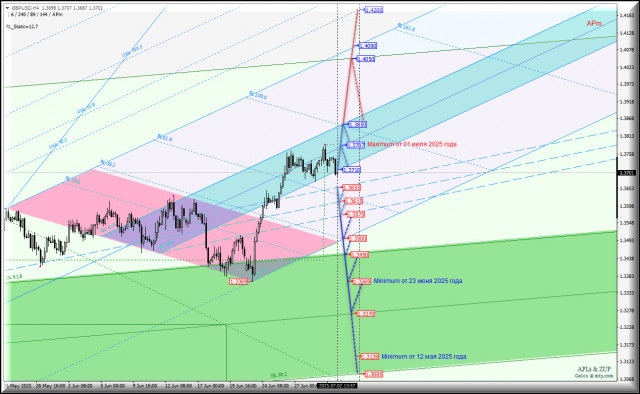Click the 1.3813 value on price axis

coord(627,136)
